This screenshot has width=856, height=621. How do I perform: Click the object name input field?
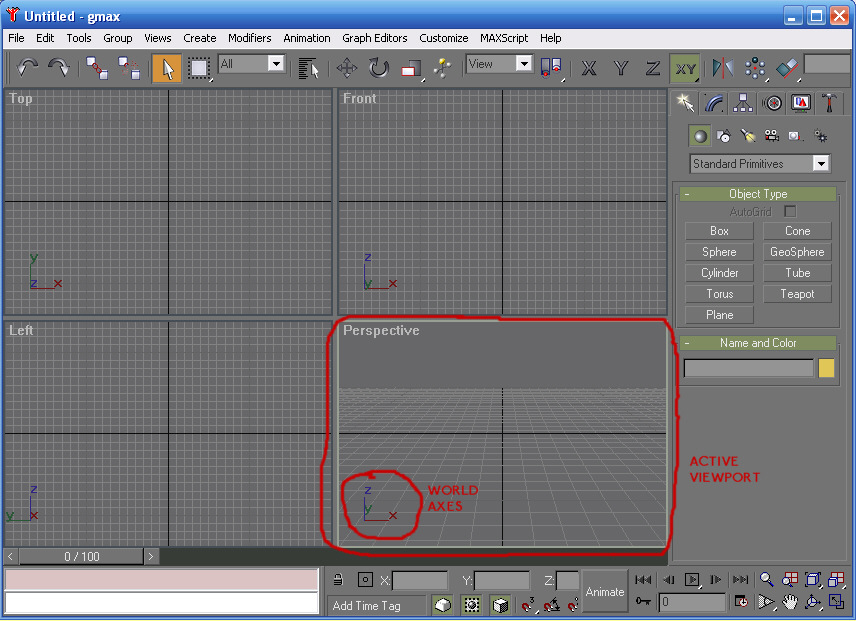[748, 368]
